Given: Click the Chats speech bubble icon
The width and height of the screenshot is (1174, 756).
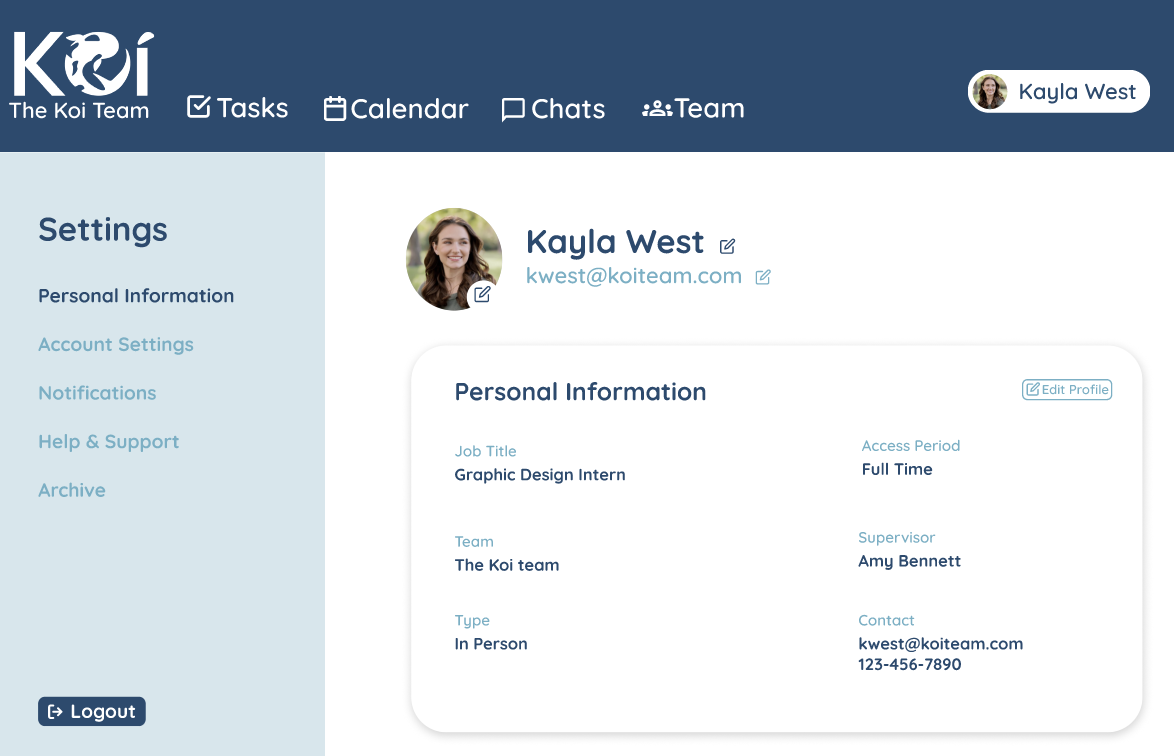Looking at the screenshot, I should click(x=513, y=110).
